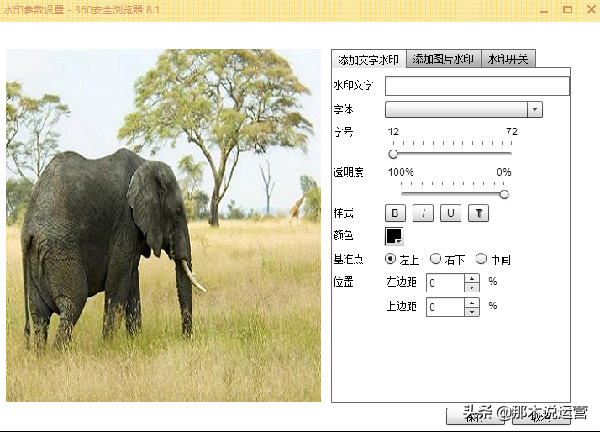Click the save button at the bottom

click(x=476, y=416)
